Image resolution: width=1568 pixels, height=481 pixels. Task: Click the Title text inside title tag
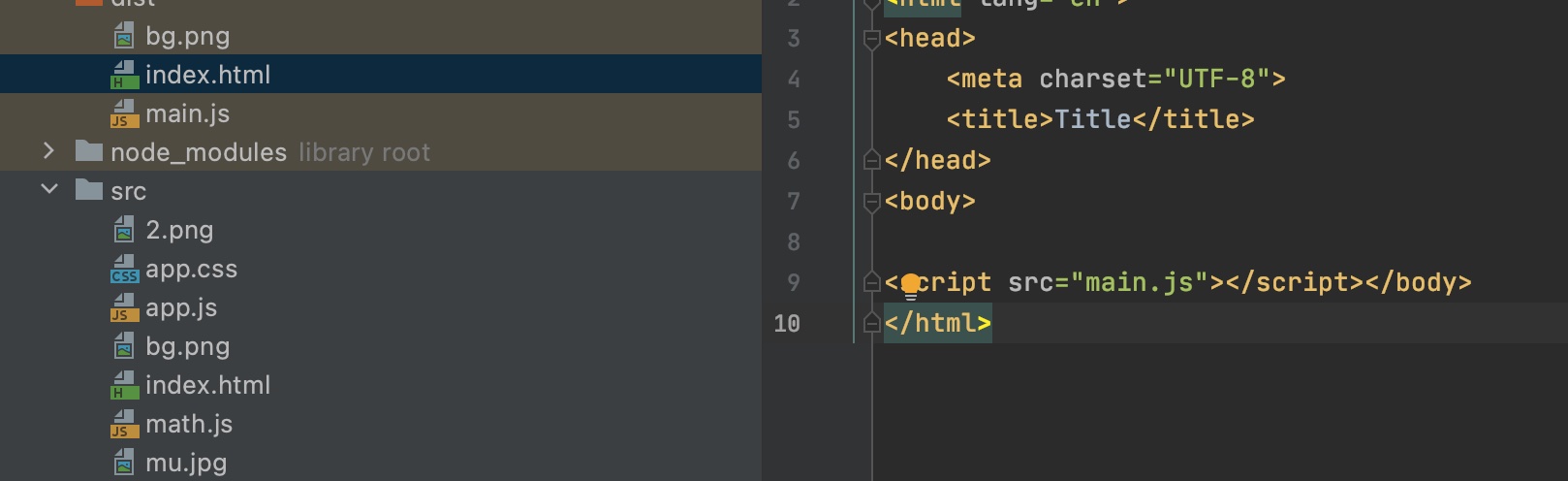(x=1093, y=119)
